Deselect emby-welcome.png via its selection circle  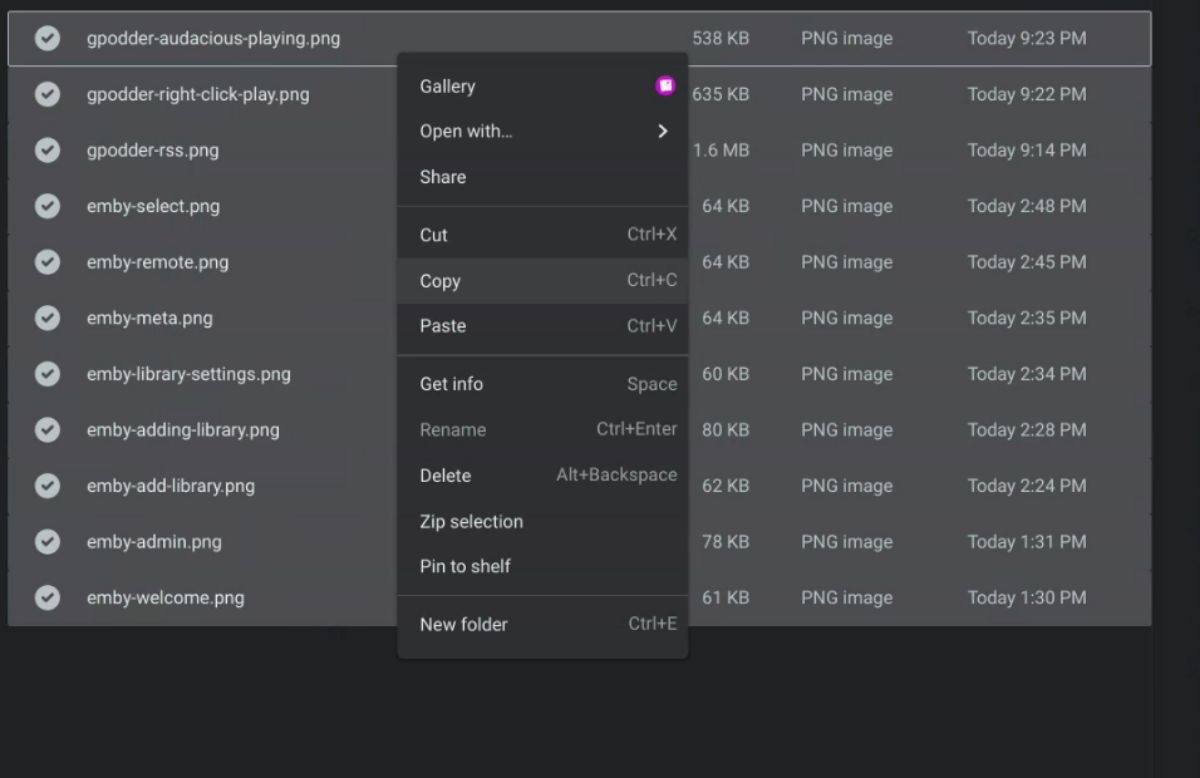[47, 597]
